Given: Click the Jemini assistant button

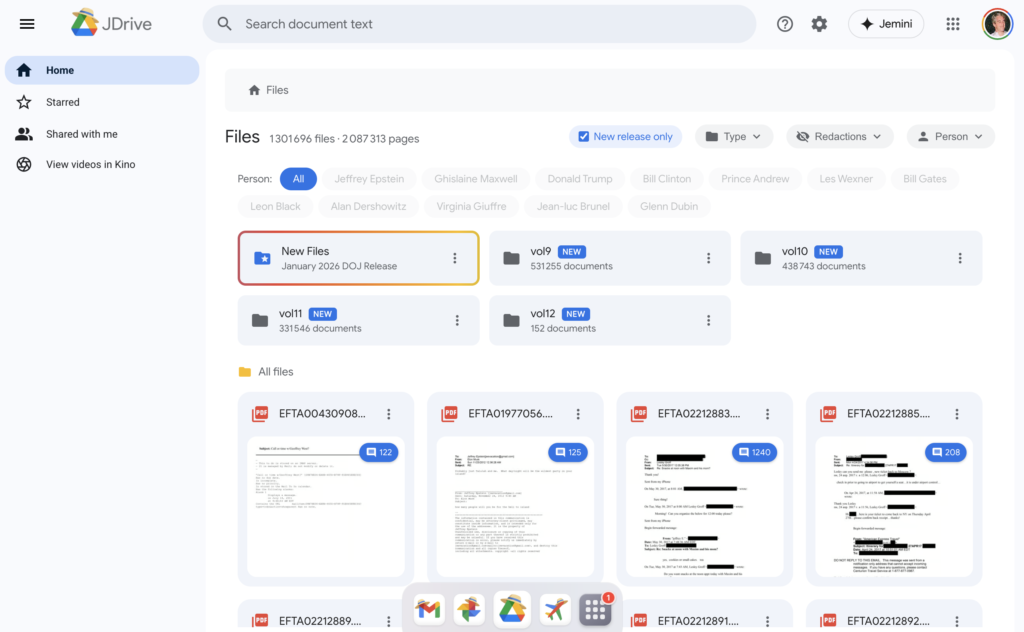Looking at the screenshot, I should (x=886, y=24).
